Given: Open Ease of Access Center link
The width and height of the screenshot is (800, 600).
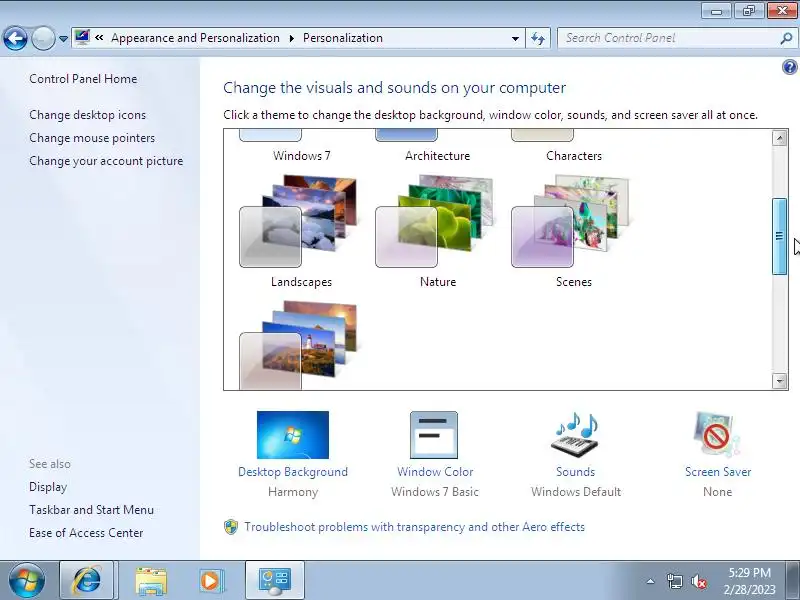Looking at the screenshot, I should (86, 533).
